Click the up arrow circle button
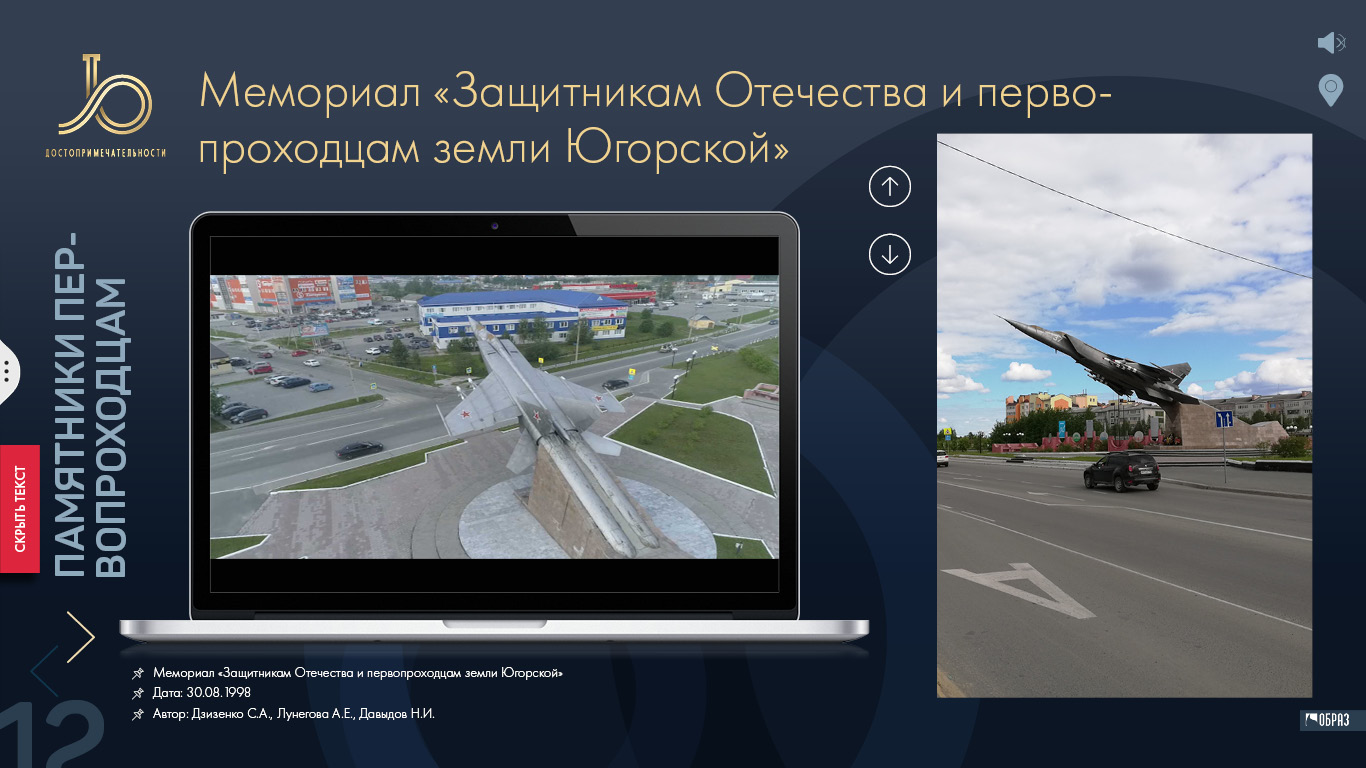This screenshot has height=768, width=1366. 890,186
